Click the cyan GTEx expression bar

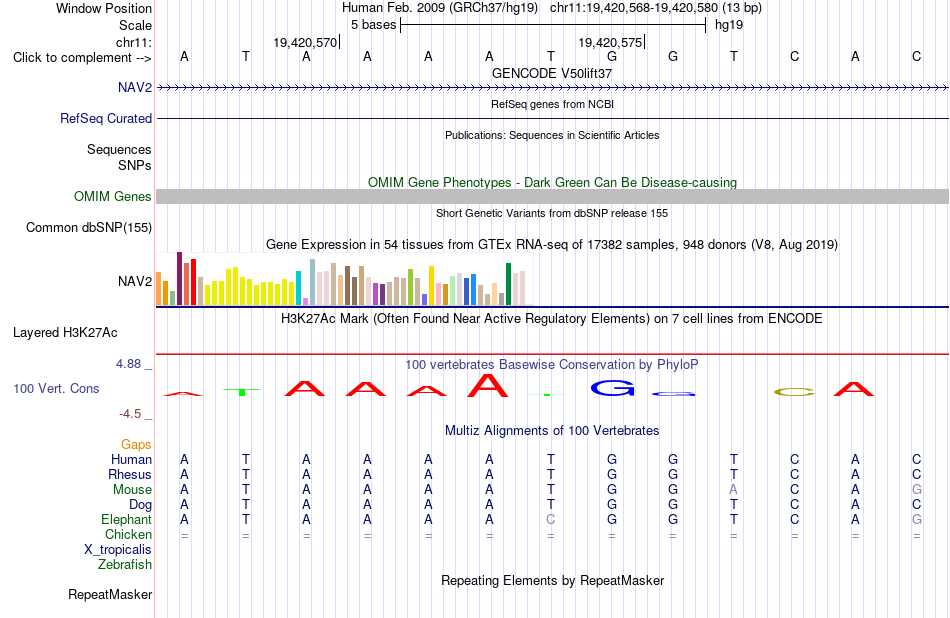point(298,288)
